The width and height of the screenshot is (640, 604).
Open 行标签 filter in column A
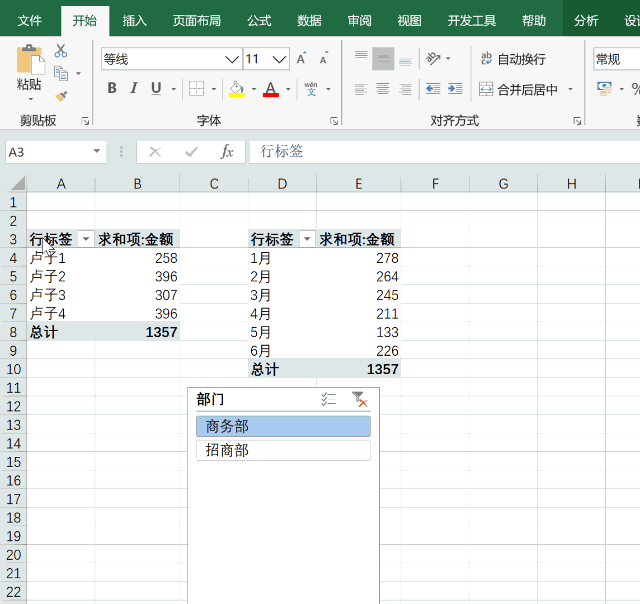coord(86,239)
